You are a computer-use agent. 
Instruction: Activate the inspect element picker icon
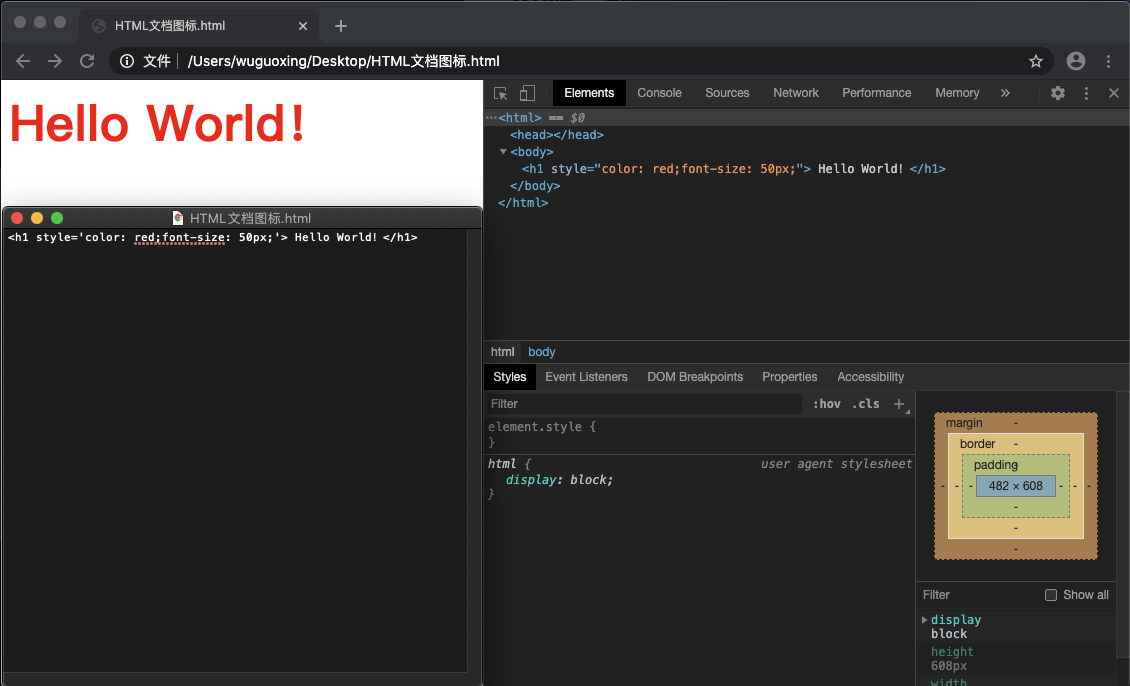pyautogui.click(x=500, y=93)
